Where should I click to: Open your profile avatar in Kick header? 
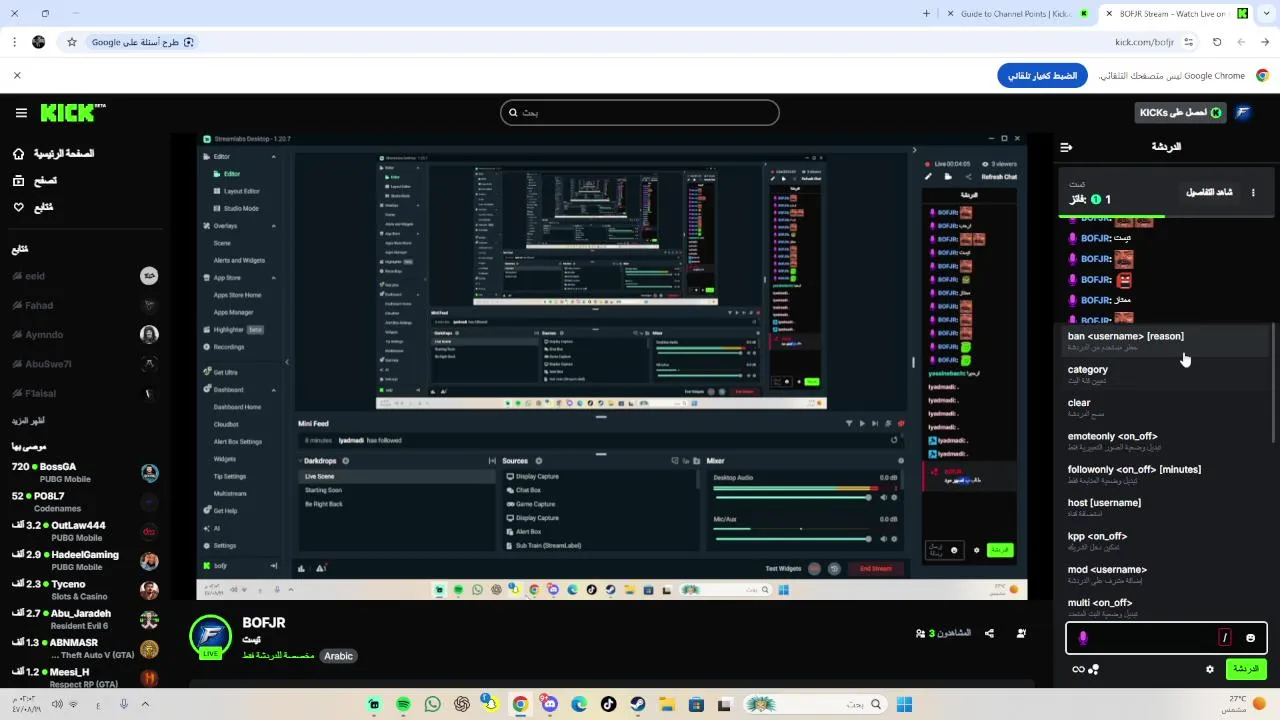1243,113
